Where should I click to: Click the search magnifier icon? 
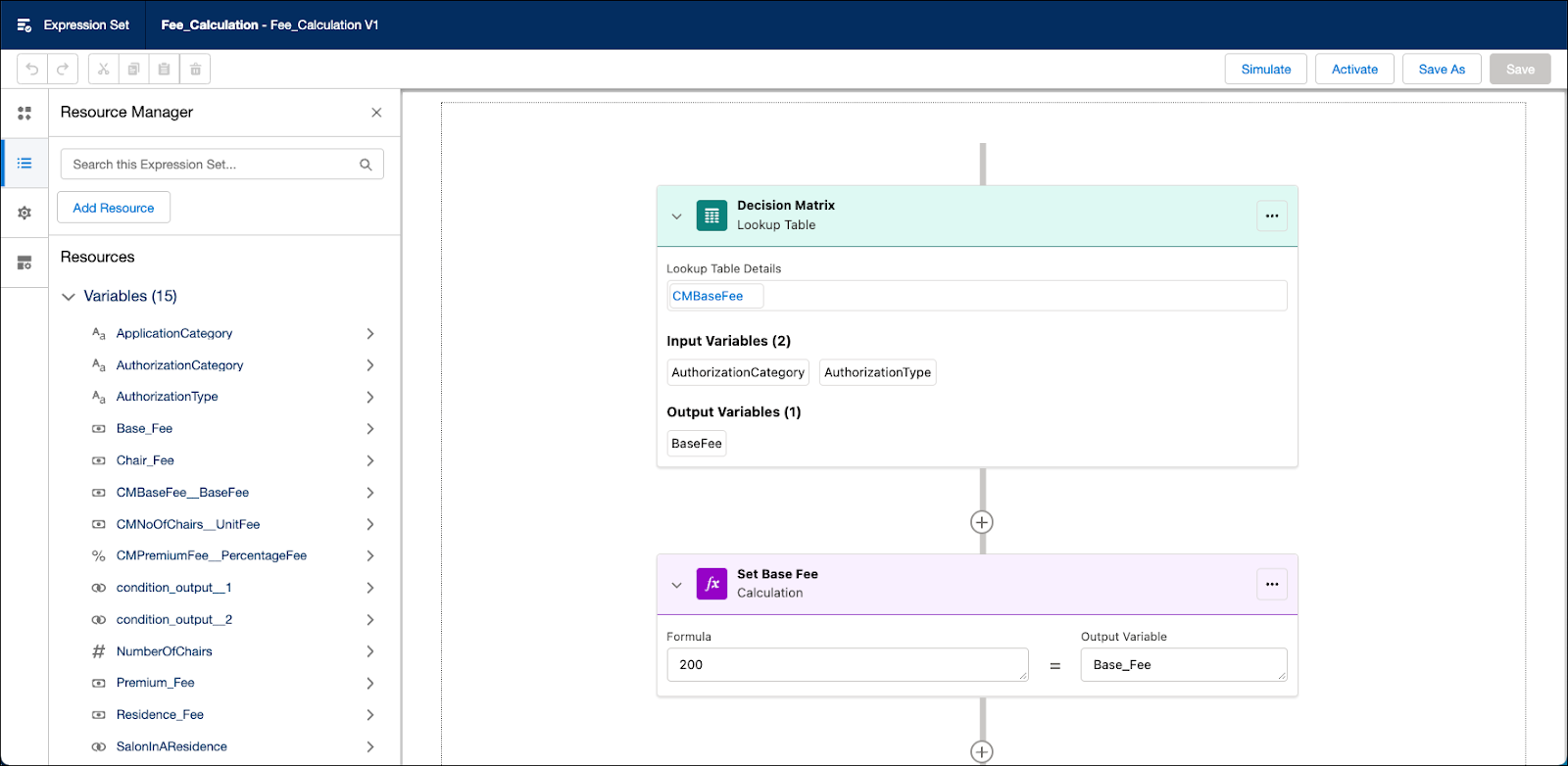[x=366, y=165]
